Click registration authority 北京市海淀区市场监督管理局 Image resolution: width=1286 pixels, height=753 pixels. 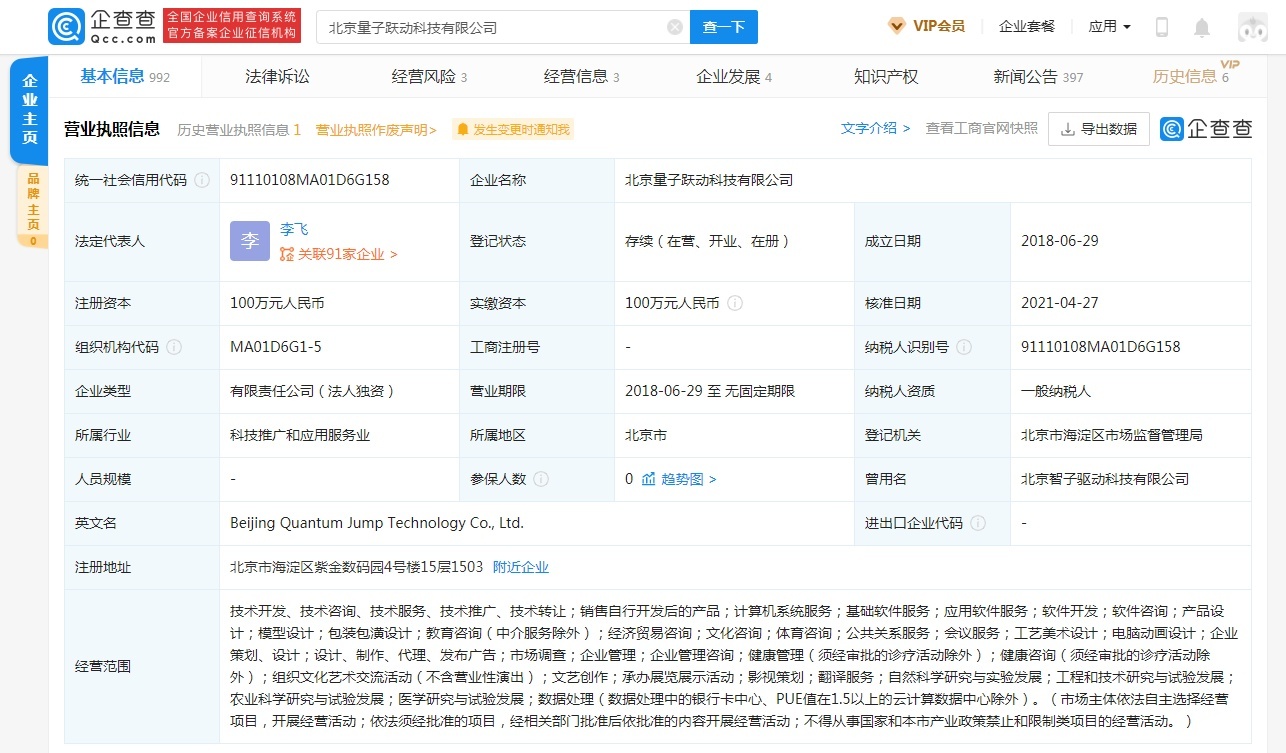click(x=1111, y=435)
